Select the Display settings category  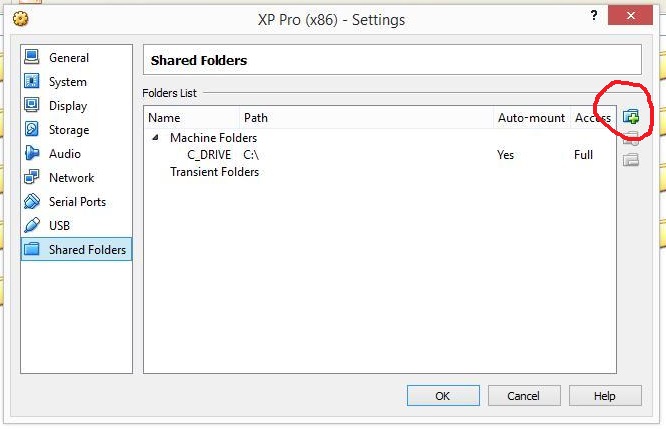tap(67, 106)
